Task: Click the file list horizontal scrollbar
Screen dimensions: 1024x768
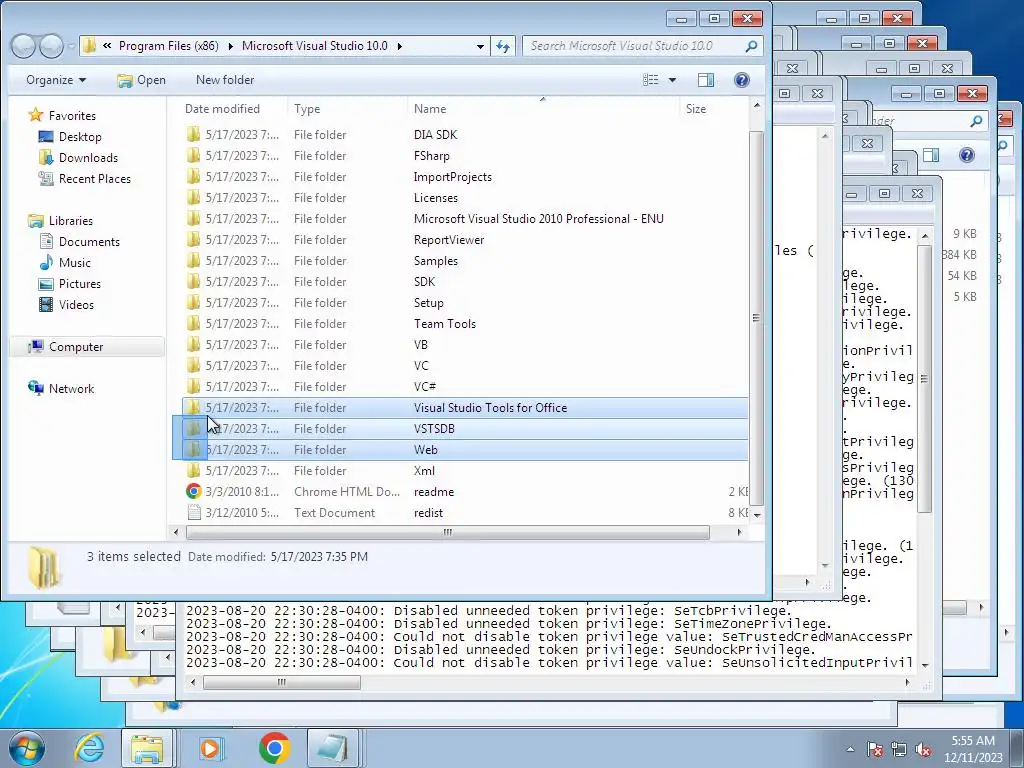Action: tap(447, 532)
